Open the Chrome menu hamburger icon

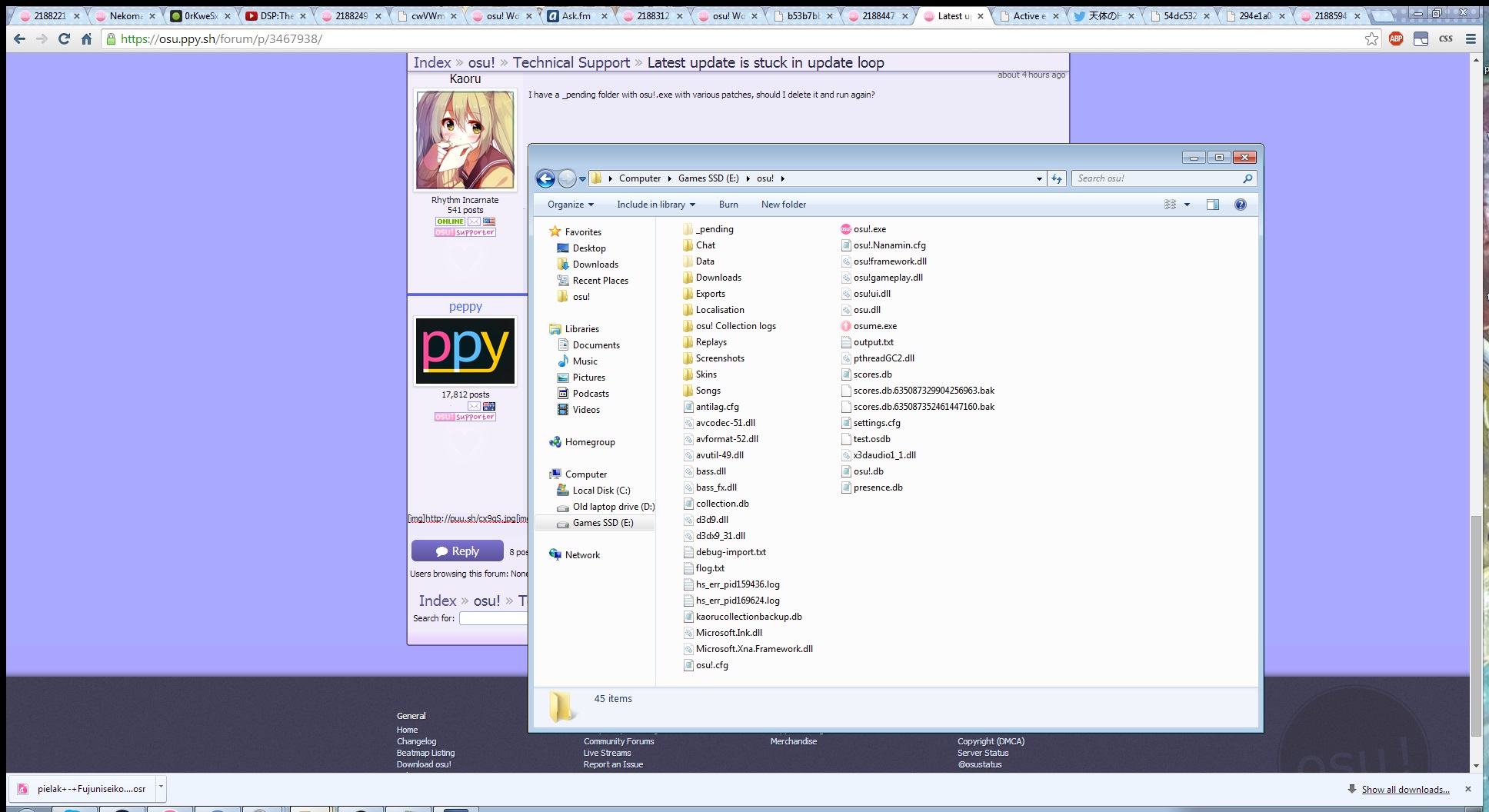tap(1471, 38)
